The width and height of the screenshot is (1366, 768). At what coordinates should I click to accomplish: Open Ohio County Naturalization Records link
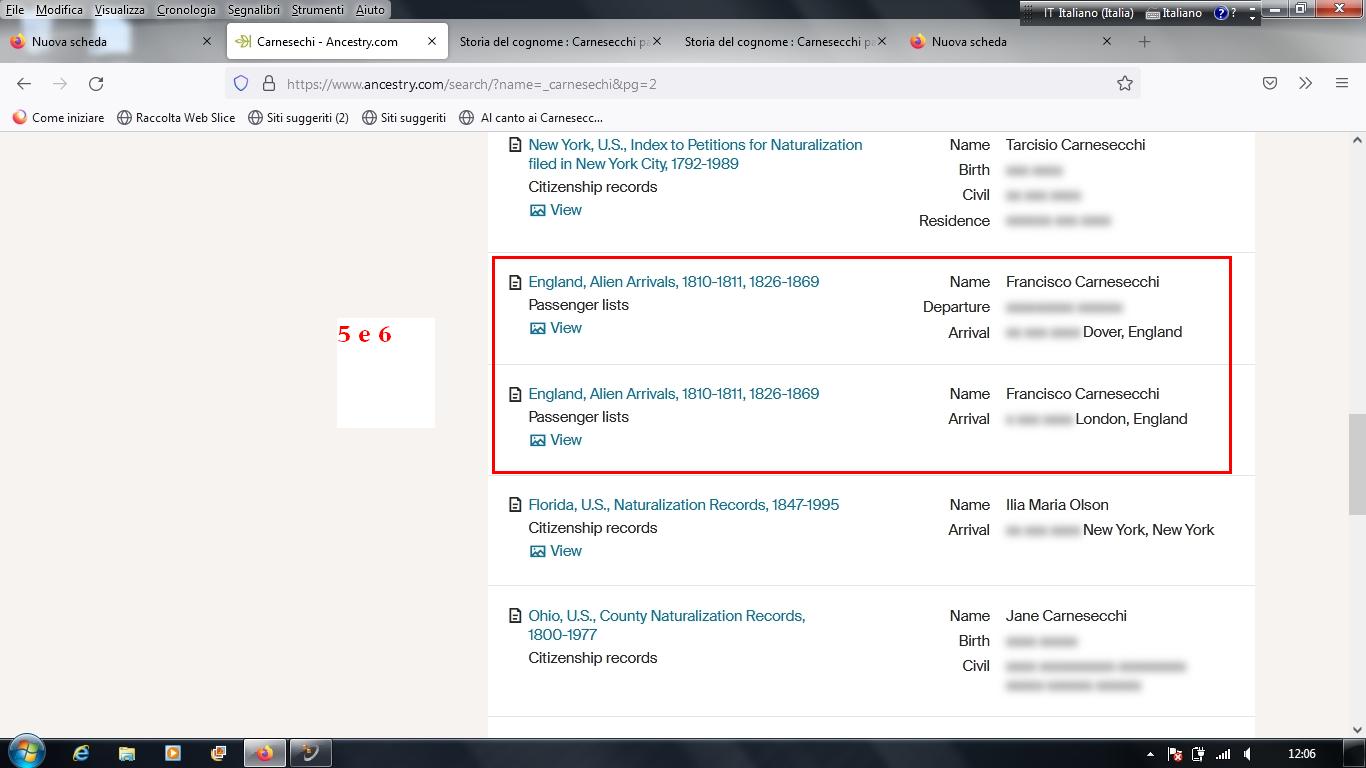coord(667,625)
